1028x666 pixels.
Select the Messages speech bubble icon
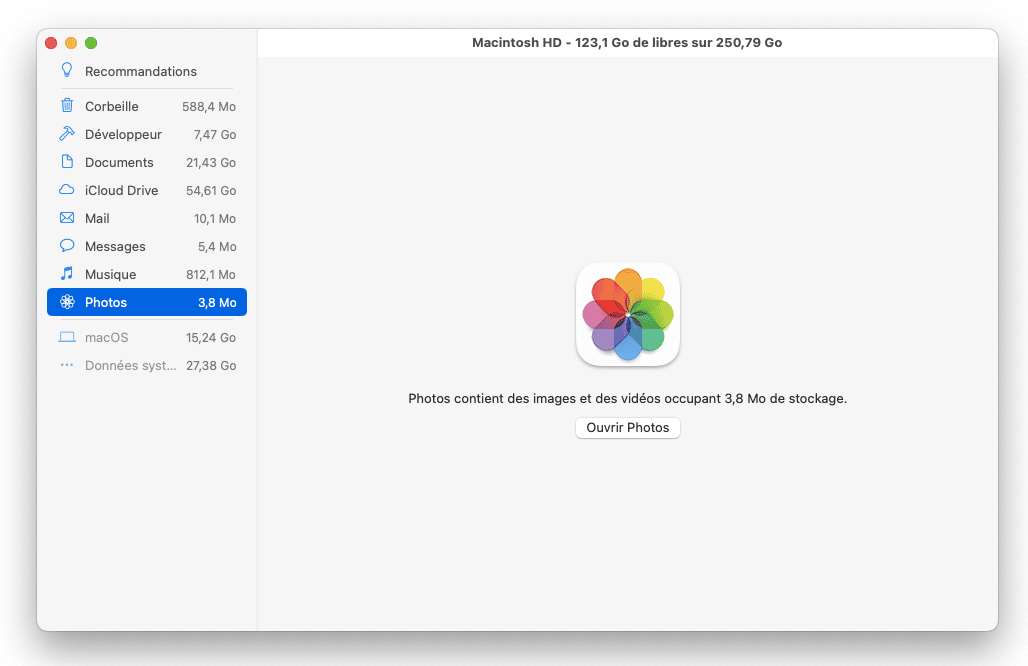pos(67,246)
